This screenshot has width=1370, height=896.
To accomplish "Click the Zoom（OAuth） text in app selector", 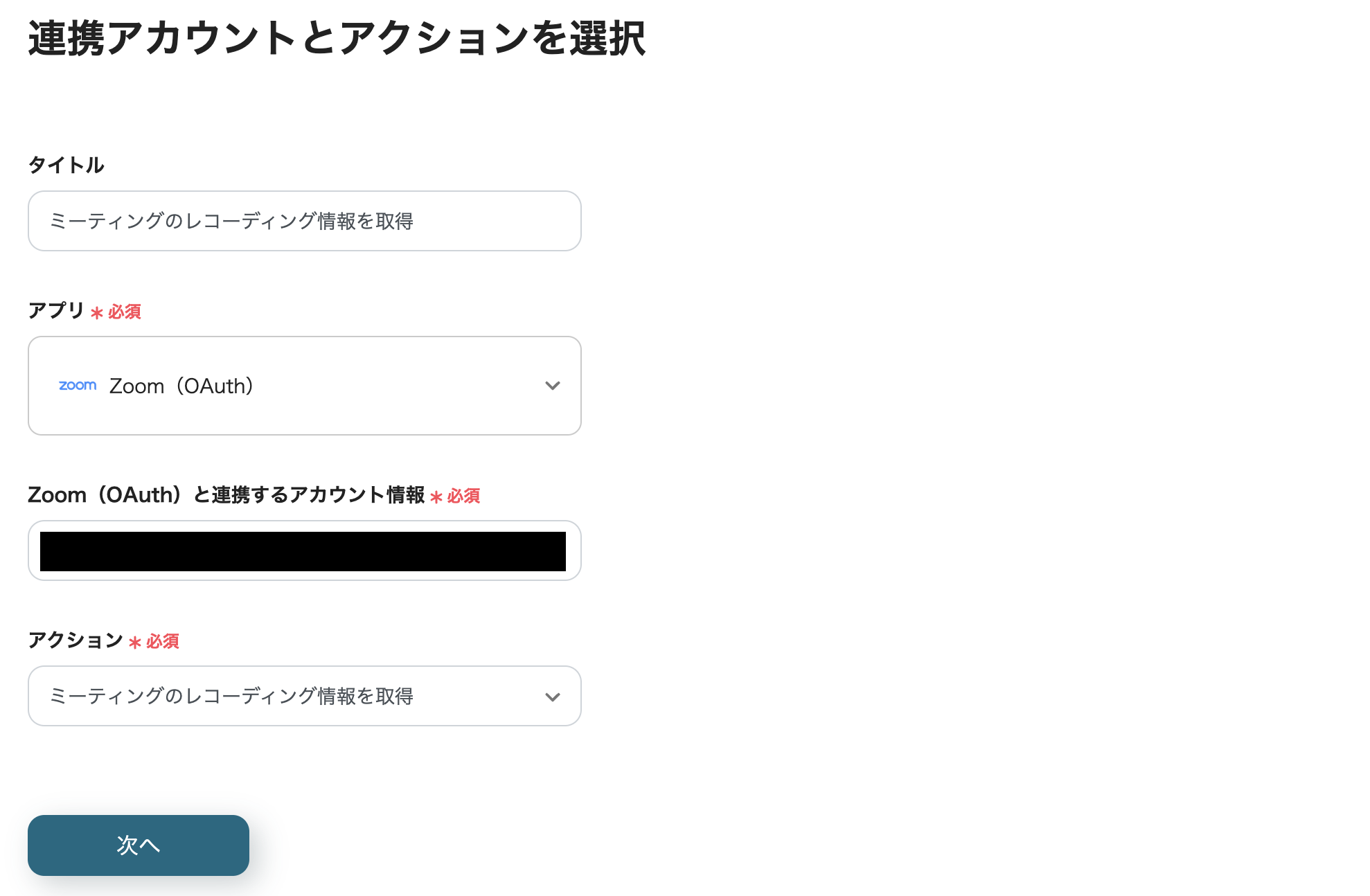I will coord(181,386).
